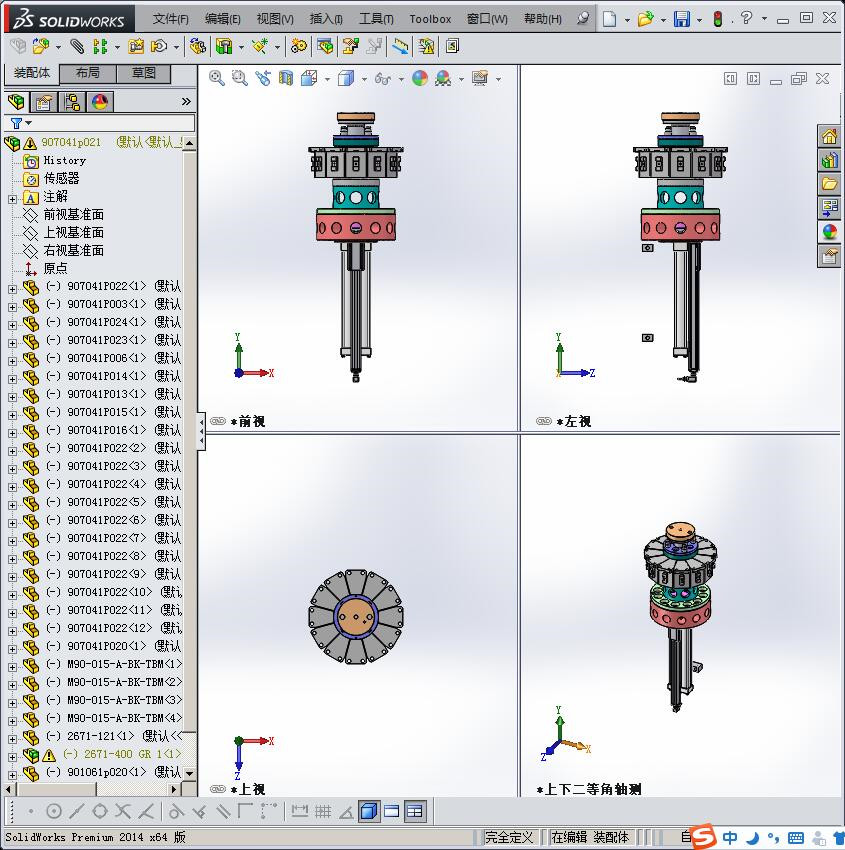The width and height of the screenshot is (845, 850).
Task: Open the DisplayManager tab icon
Action: pyautogui.click(x=100, y=102)
